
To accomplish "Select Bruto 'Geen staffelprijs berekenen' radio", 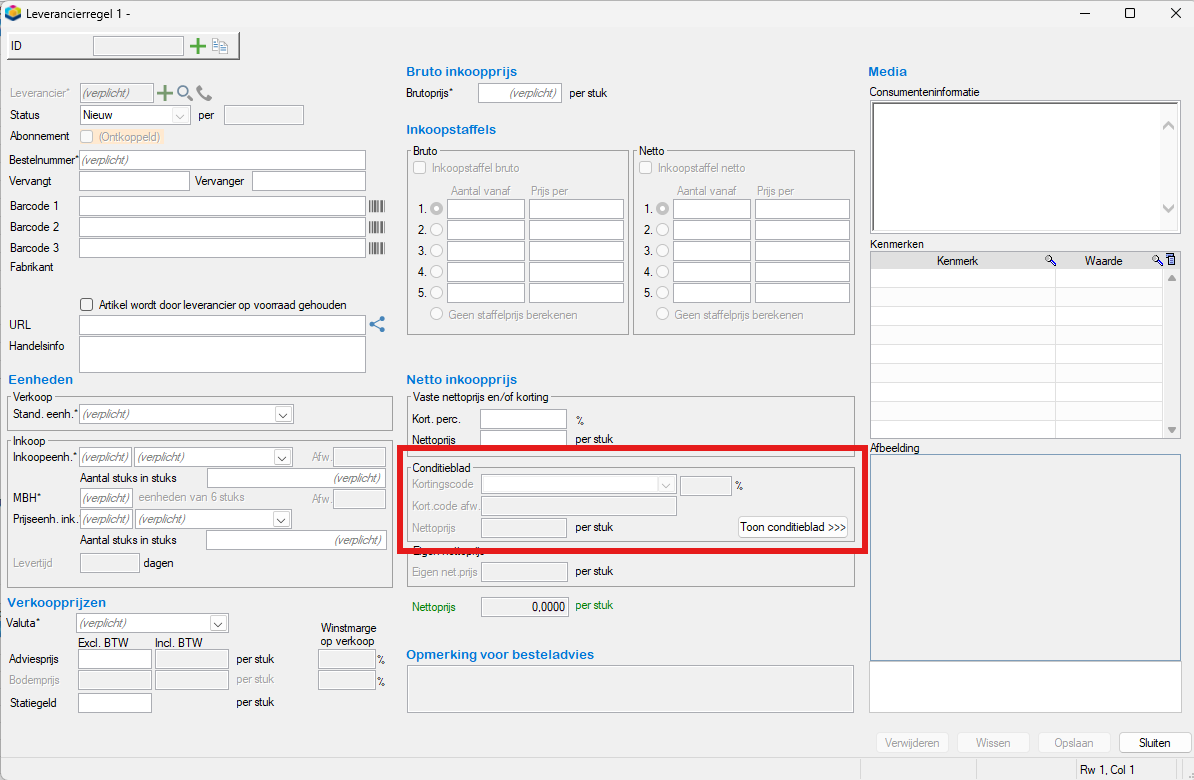I will (x=436, y=314).
